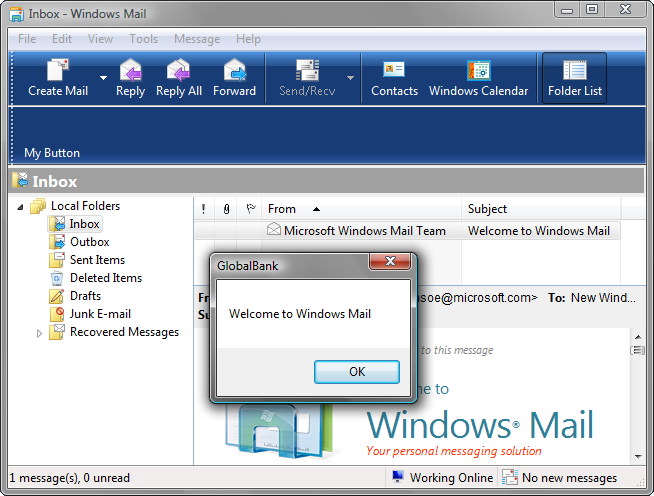This screenshot has width=654, height=496.
Task: Sort by Flag column header
Action: (x=250, y=209)
